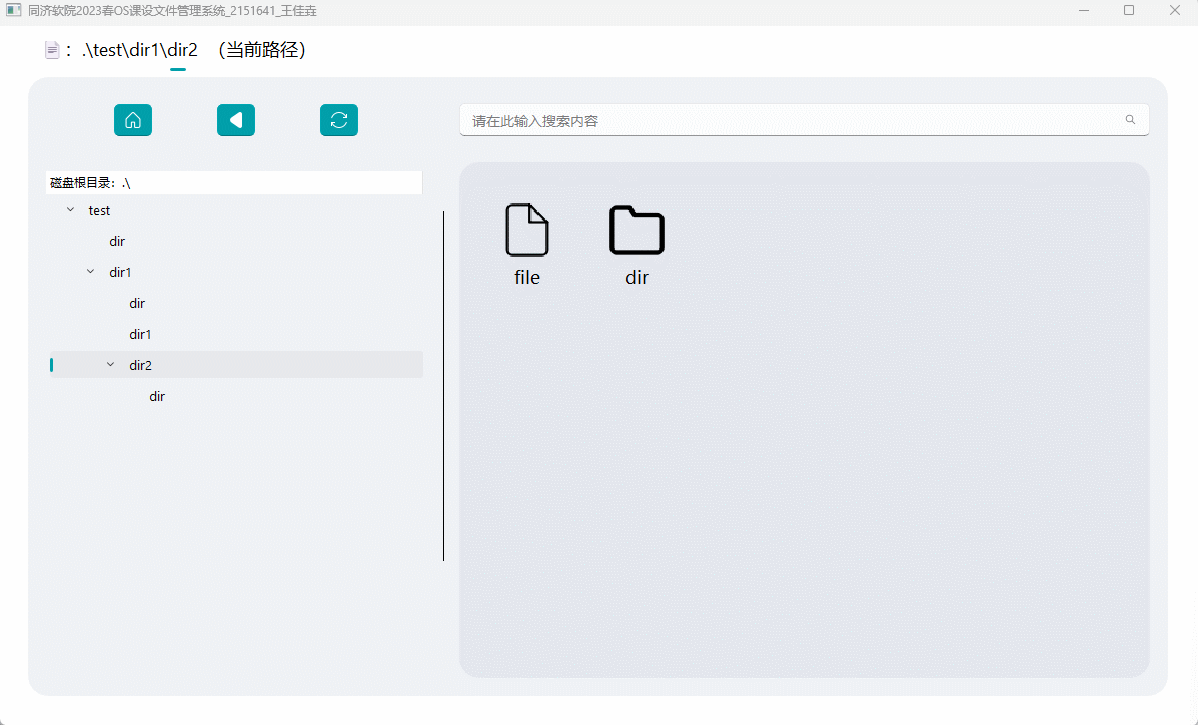Image resolution: width=1198 pixels, height=725 pixels.
Task: Maximize the file manager window
Action: coord(1129,11)
